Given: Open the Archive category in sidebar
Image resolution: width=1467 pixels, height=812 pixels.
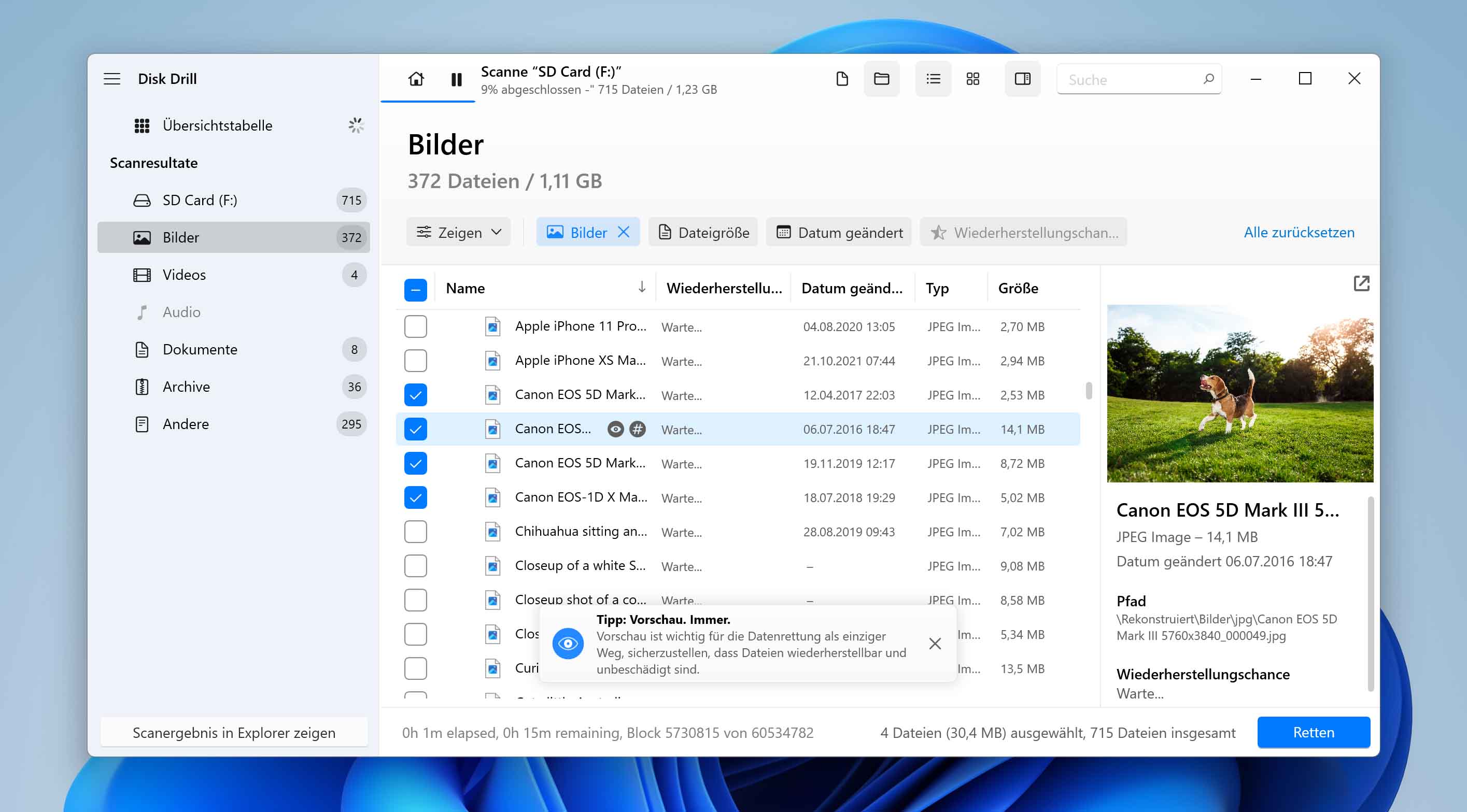Looking at the screenshot, I should (233, 387).
